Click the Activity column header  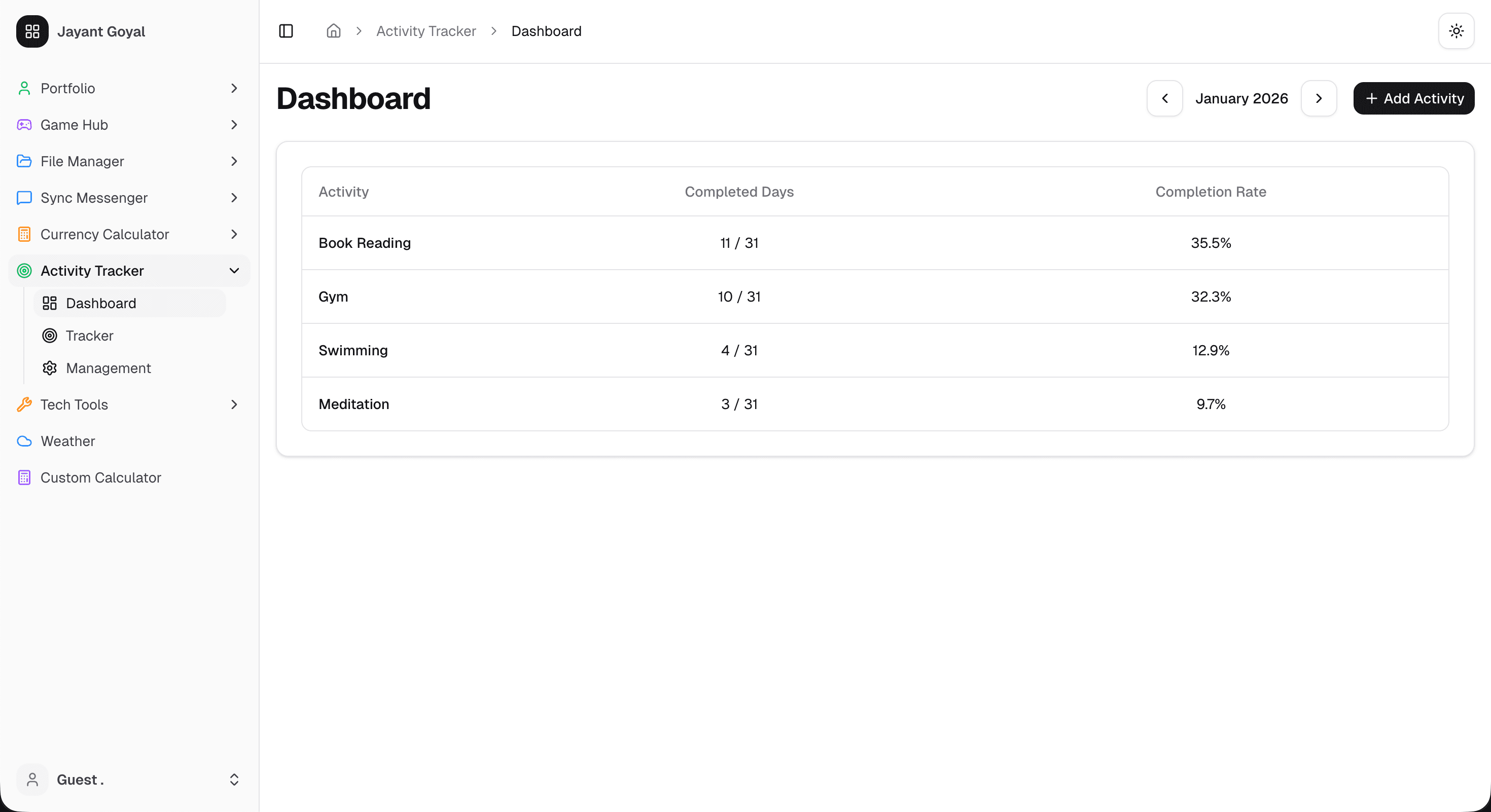coord(344,192)
